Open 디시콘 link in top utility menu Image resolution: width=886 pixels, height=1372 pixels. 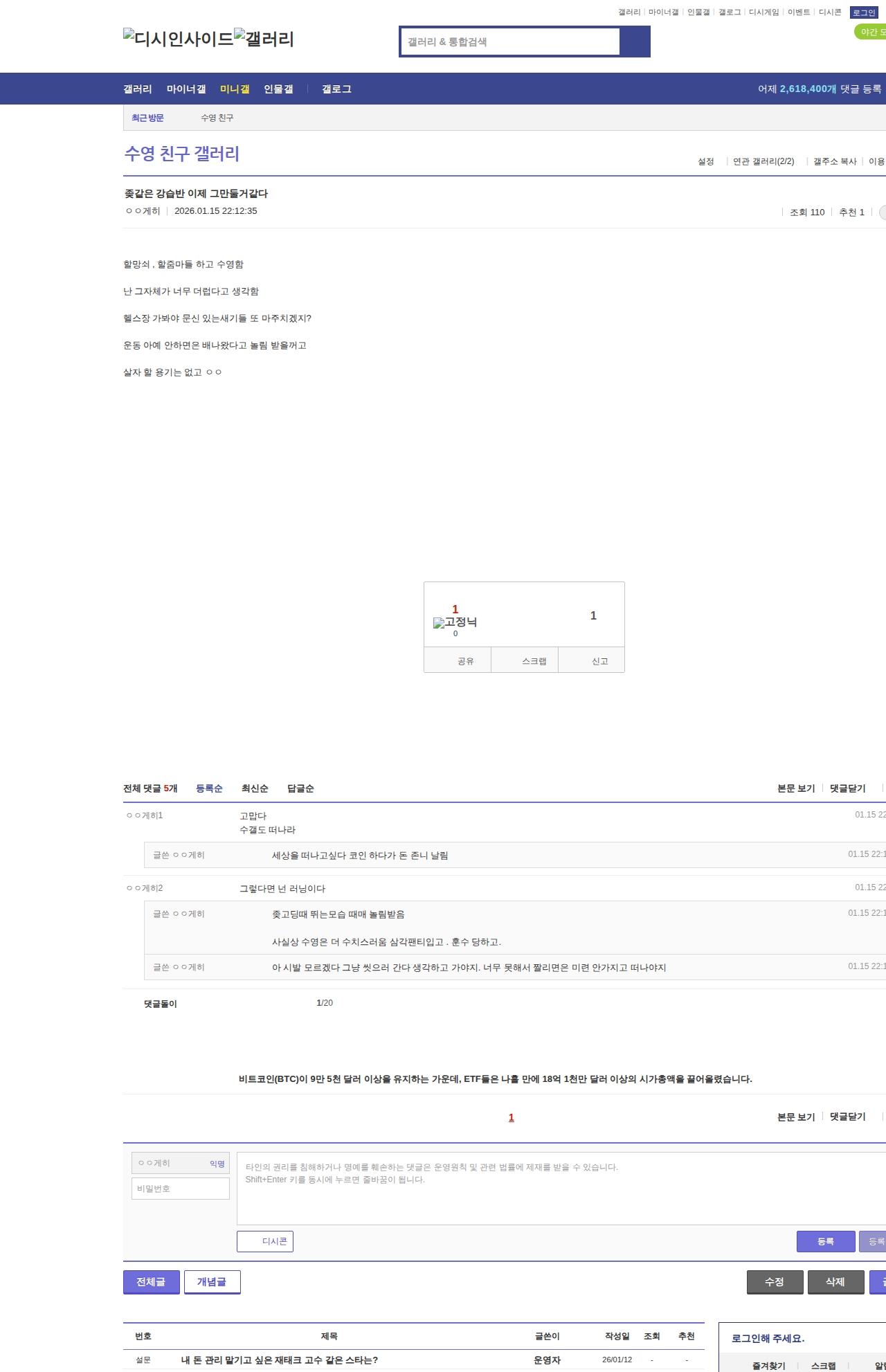coord(830,12)
